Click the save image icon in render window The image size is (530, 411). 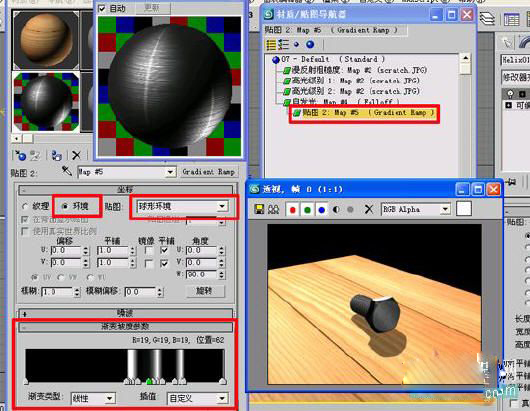tap(259, 209)
